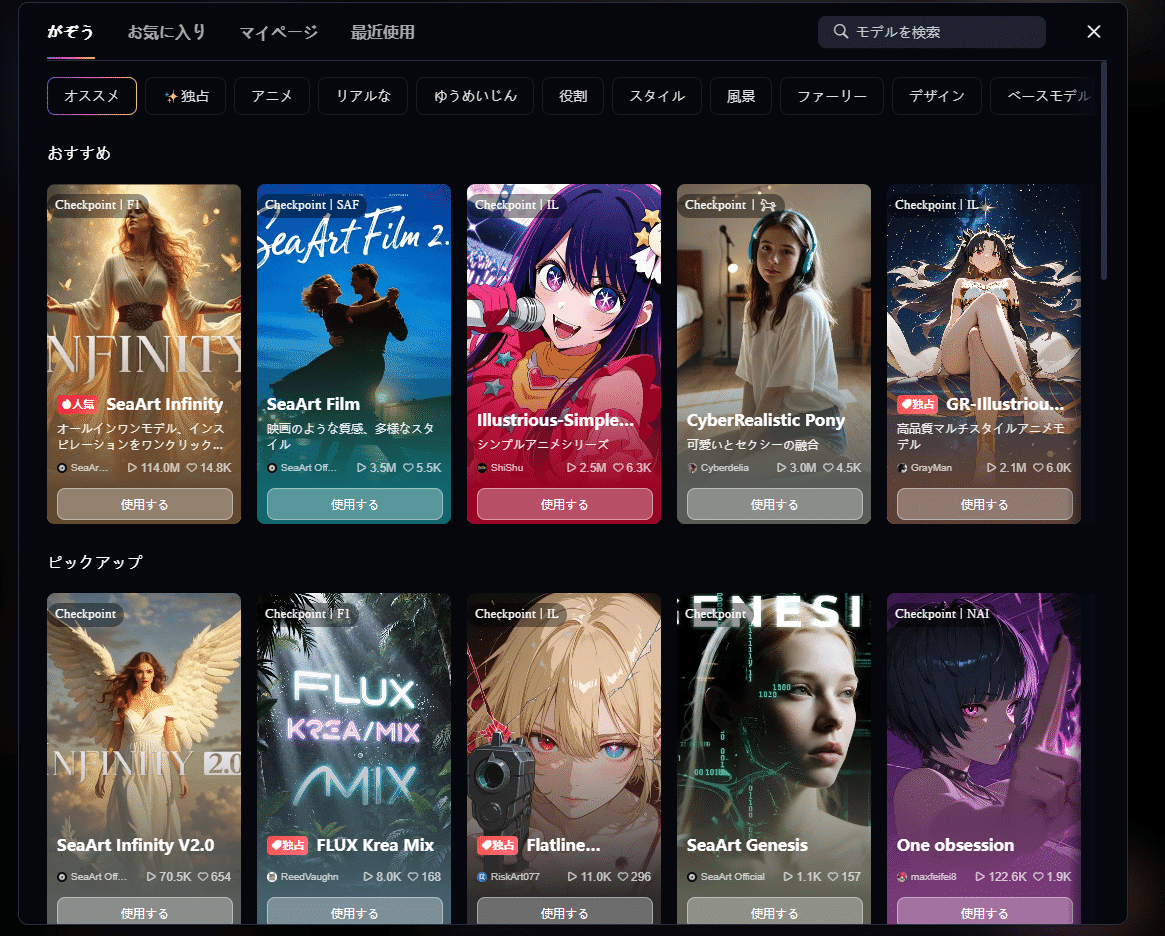Open the マイページ tab

(279, 32)
